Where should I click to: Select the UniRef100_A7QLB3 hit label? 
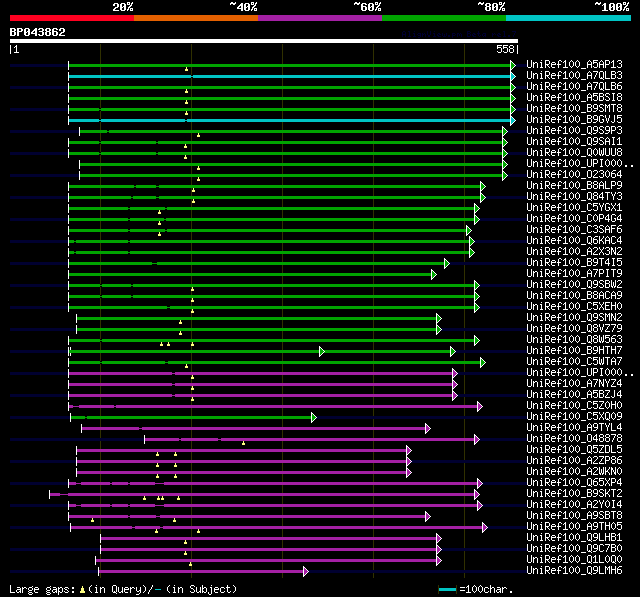point(574,75)
